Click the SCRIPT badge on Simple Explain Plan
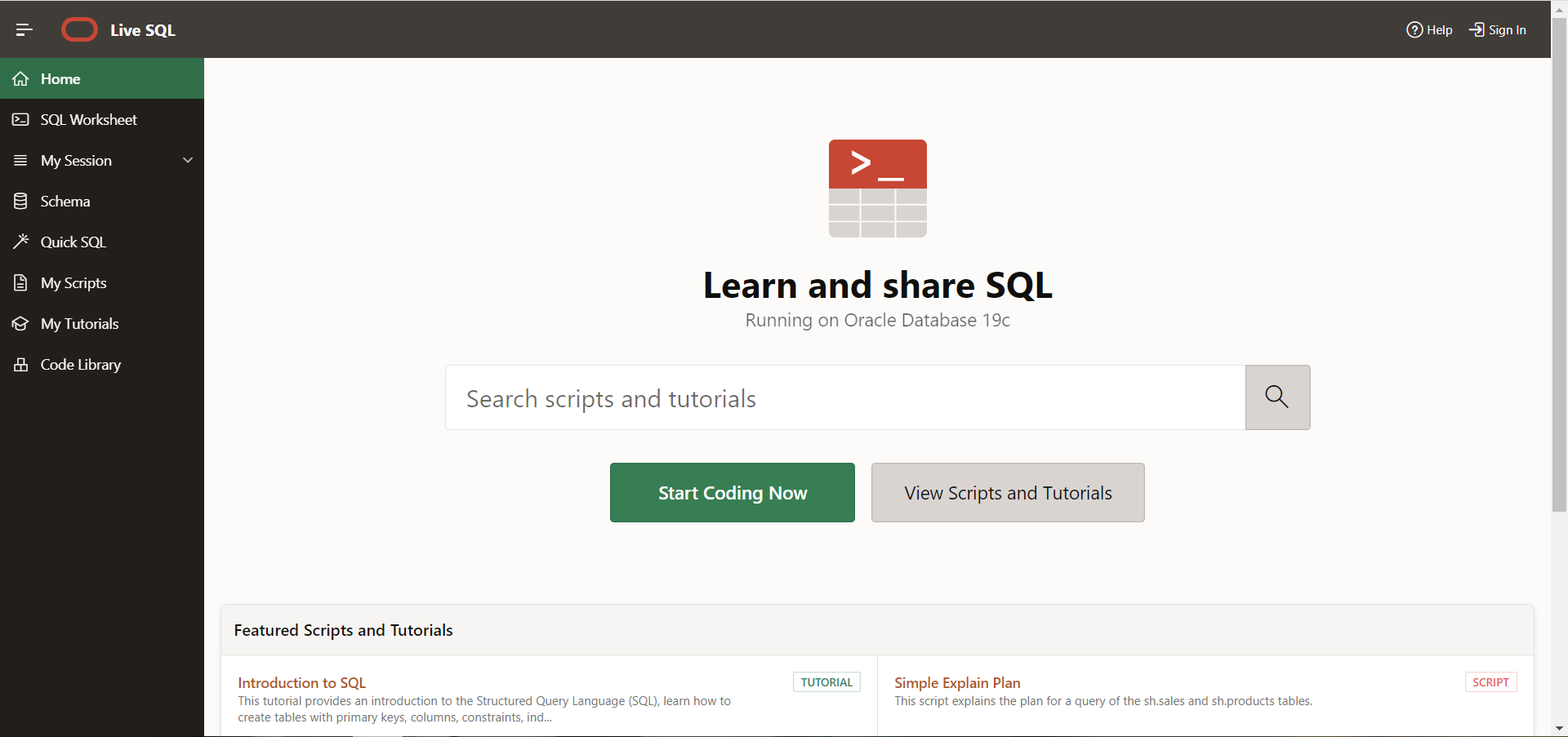The height and width of the screenshot is (737, 1568). click(1490, 682)
